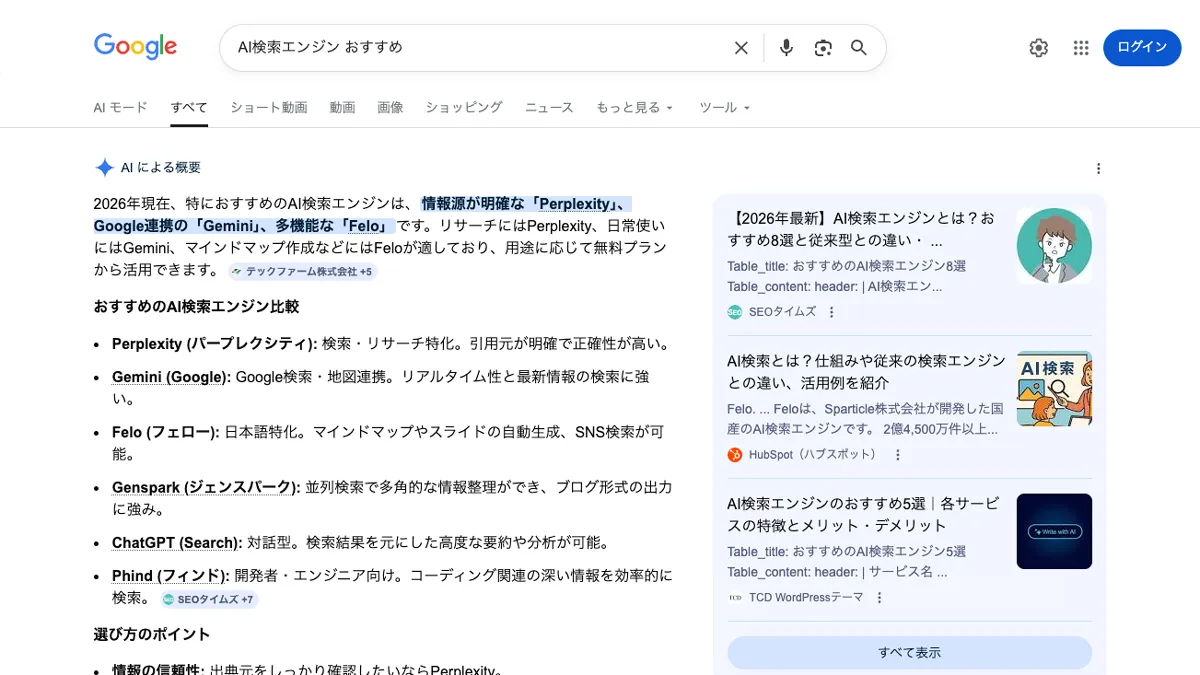Switch to ショート動画 tab
Image resolution: width=1200 pixels, height=675 pixels.
(269, 107)
